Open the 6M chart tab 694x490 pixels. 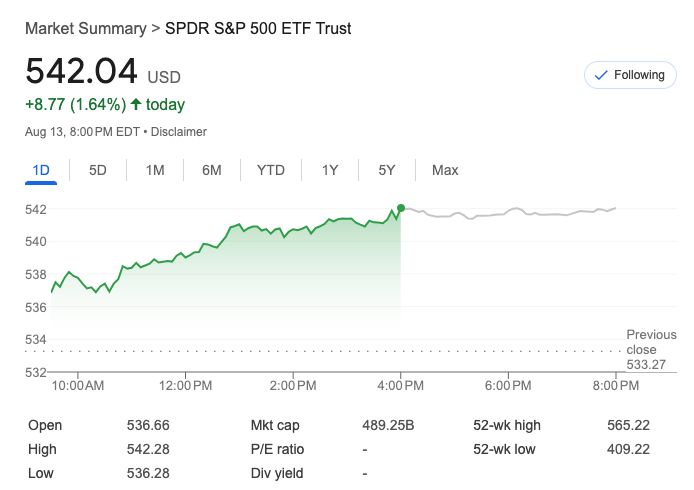pyautogui.click(x=212, y=170)
